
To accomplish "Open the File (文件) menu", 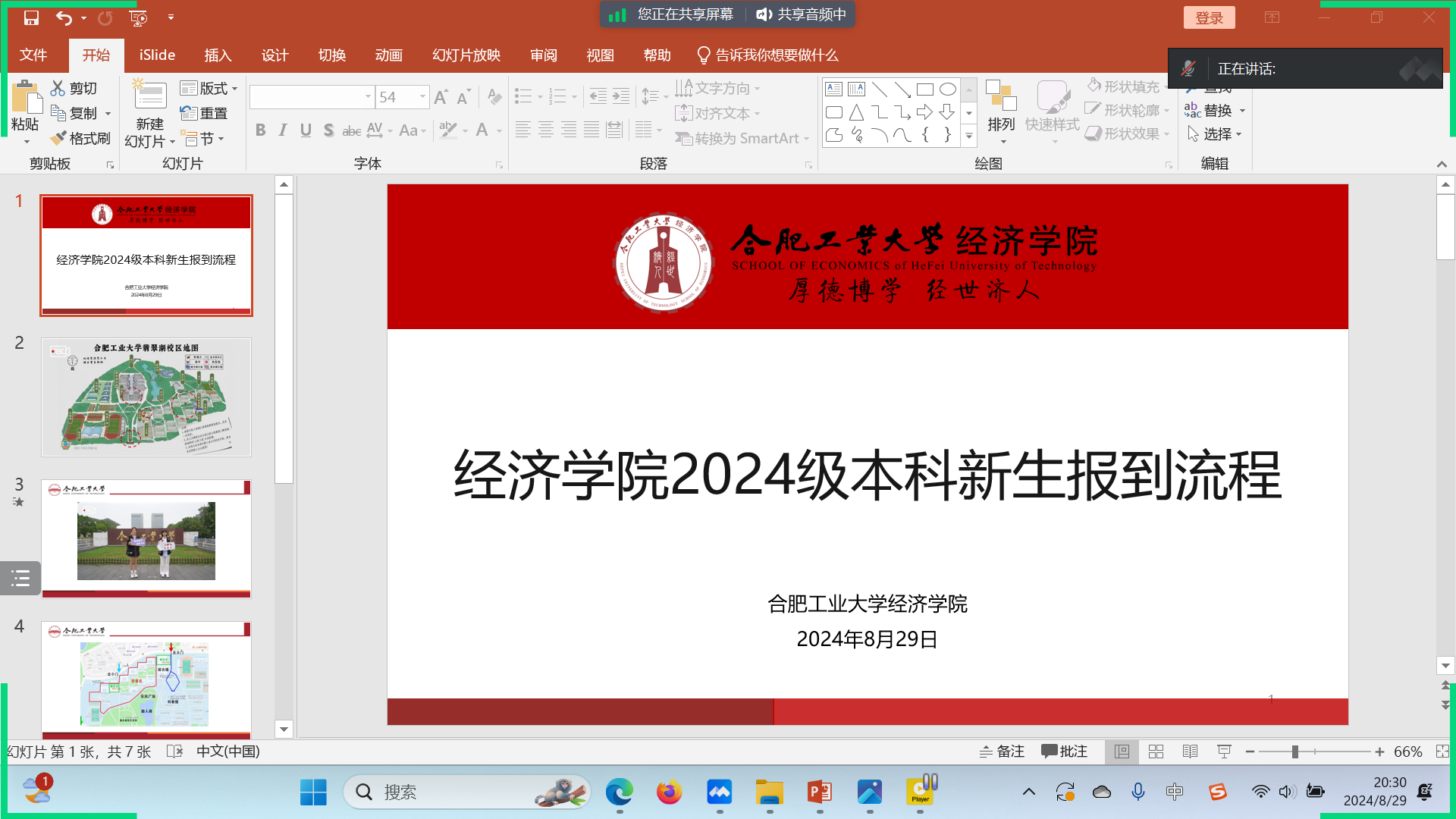I will point(33,55).
